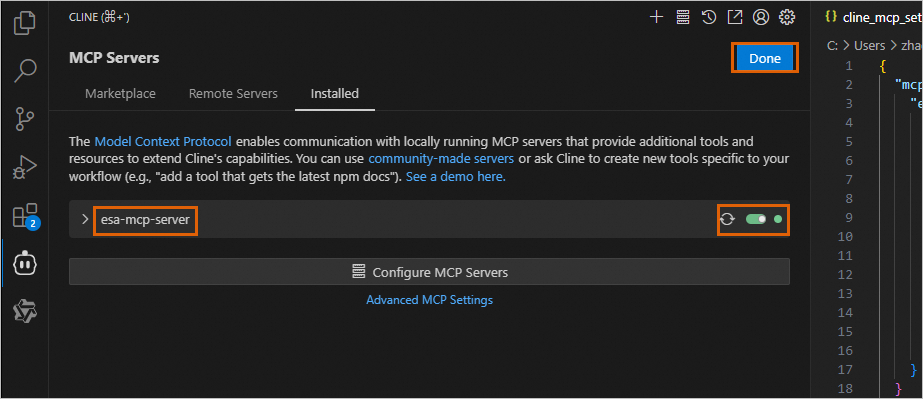Open Advanced MCP Settings link

tap(430, 300)
